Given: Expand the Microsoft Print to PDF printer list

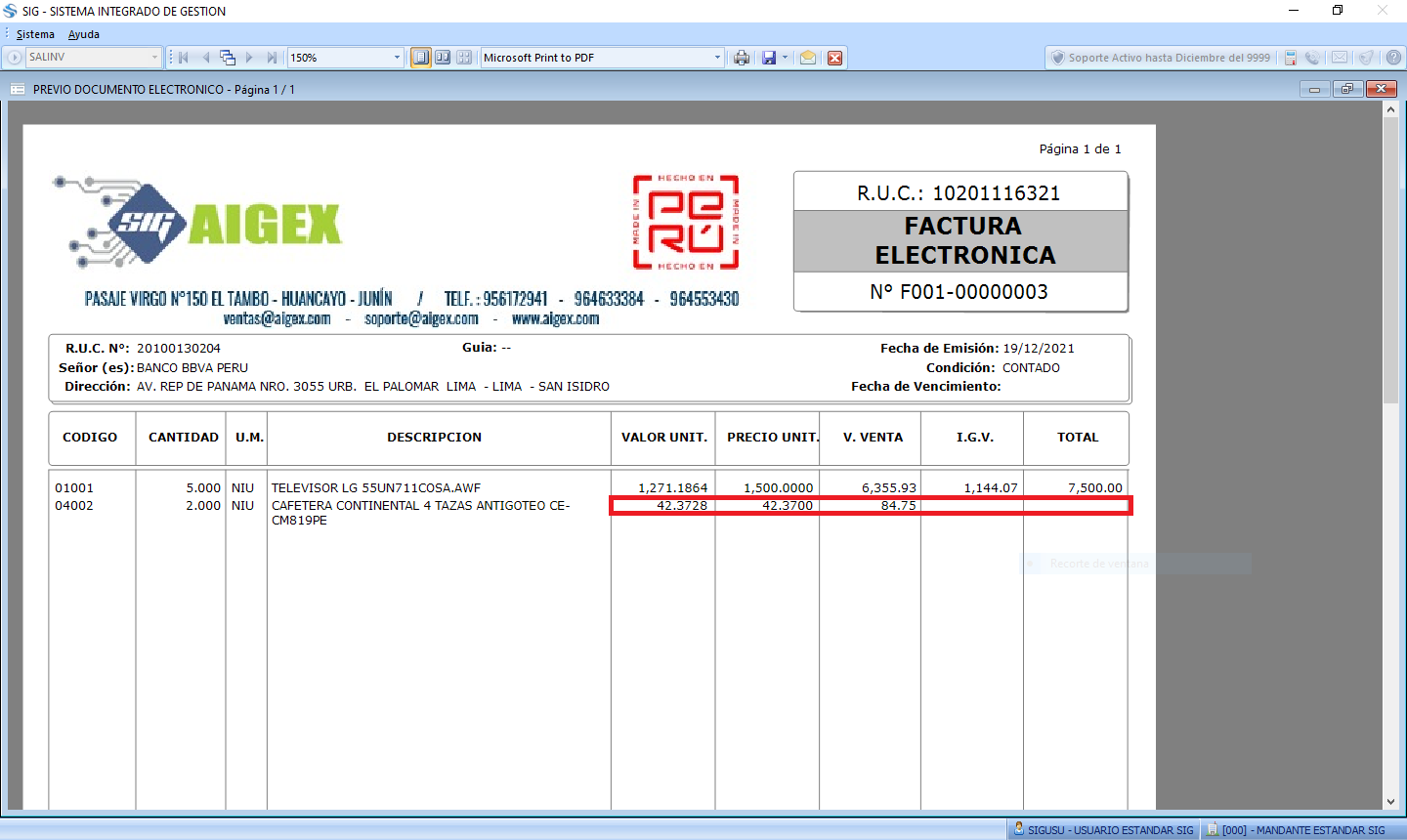Looking at the screenshot, I should (717, 58).
